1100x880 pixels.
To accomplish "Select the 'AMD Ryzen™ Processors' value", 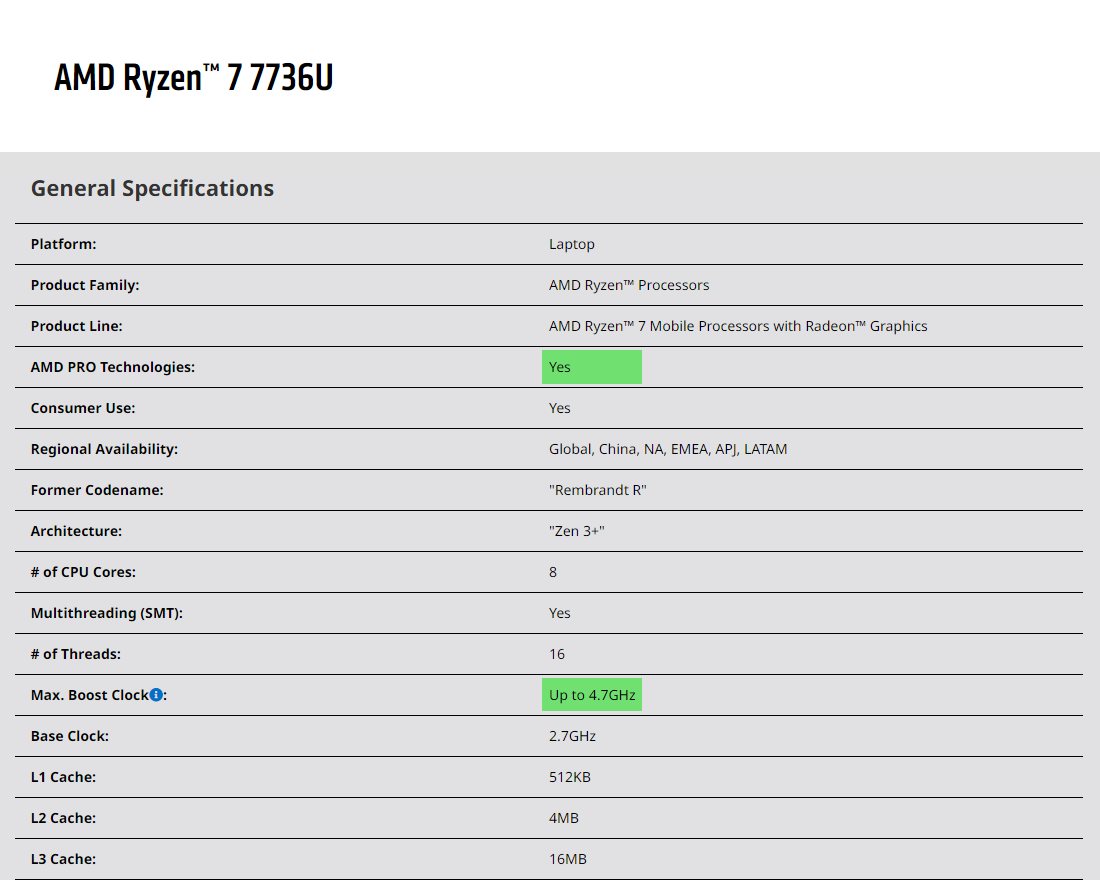I will [x=629, y=285].
